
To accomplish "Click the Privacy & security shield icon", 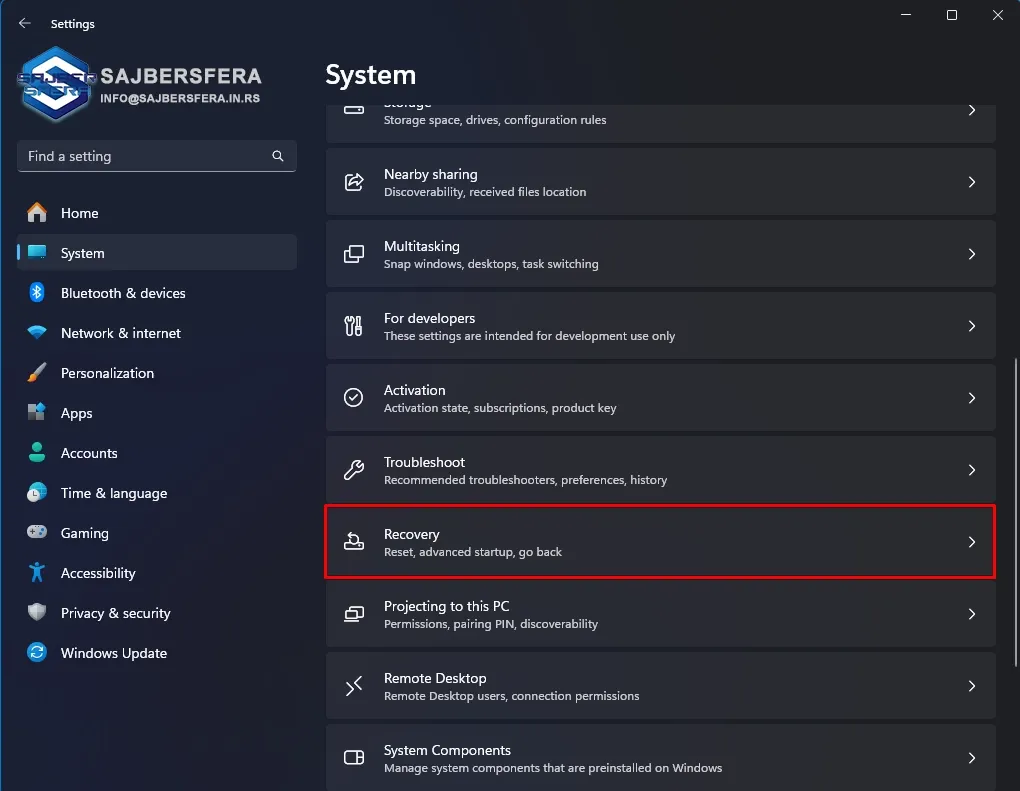I will tap(37, 613).
